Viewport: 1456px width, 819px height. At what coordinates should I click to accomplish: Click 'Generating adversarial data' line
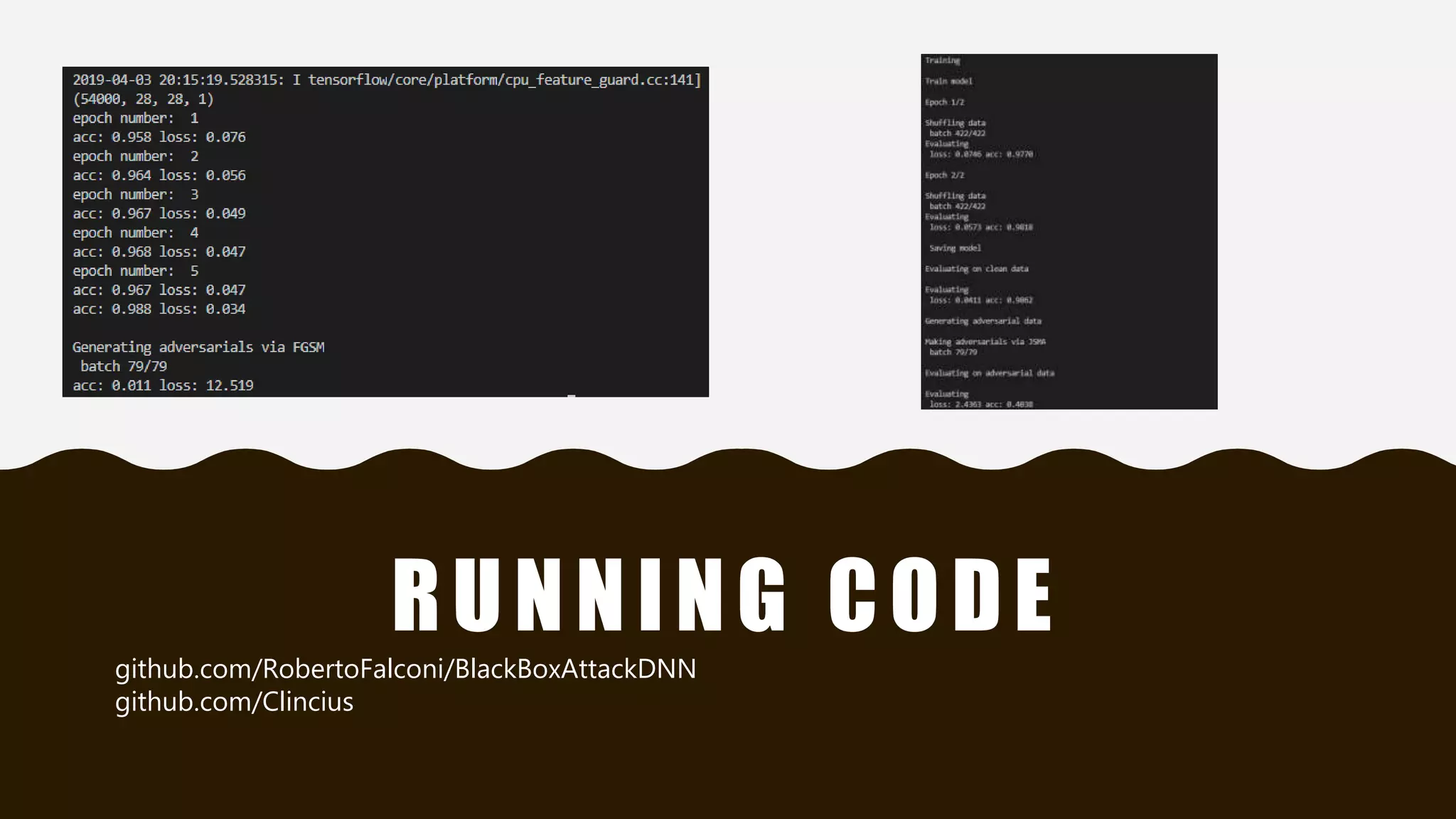(x=983, y=321)
